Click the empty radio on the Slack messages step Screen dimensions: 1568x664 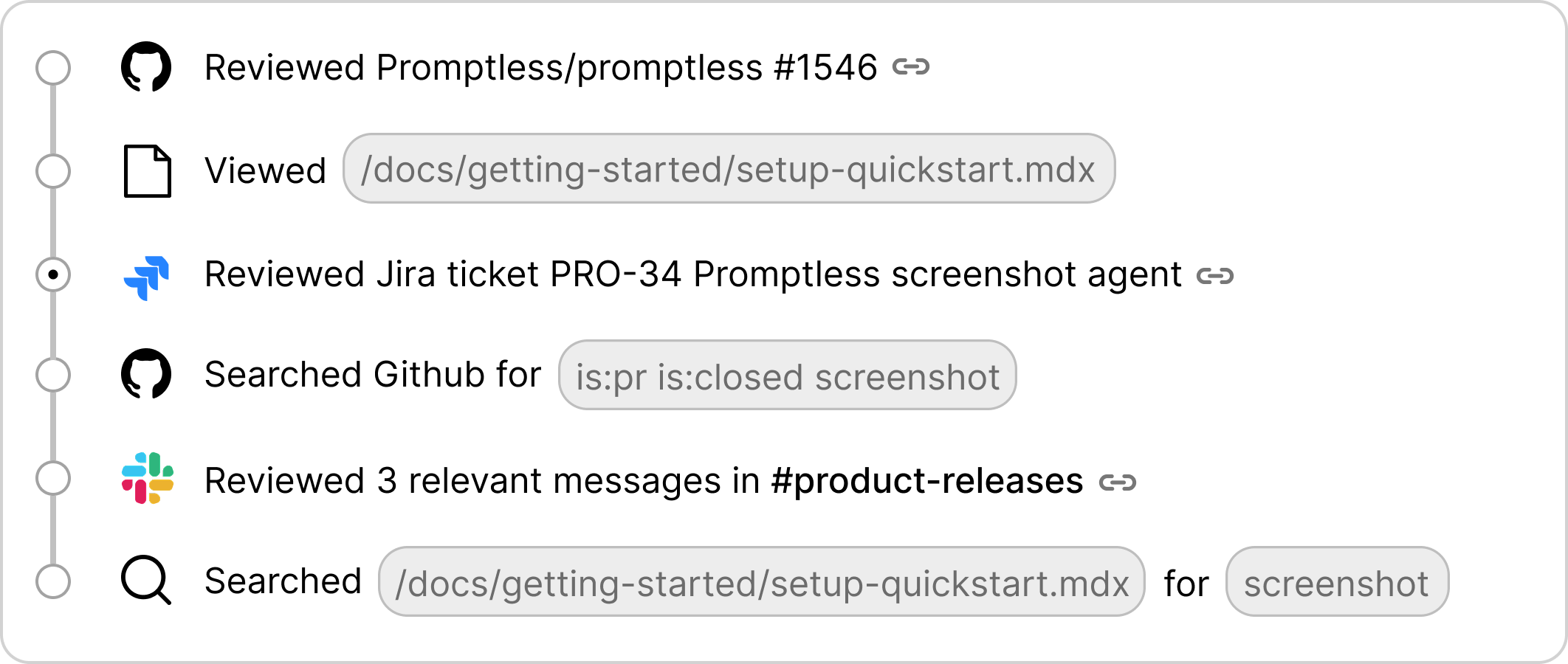52,480
